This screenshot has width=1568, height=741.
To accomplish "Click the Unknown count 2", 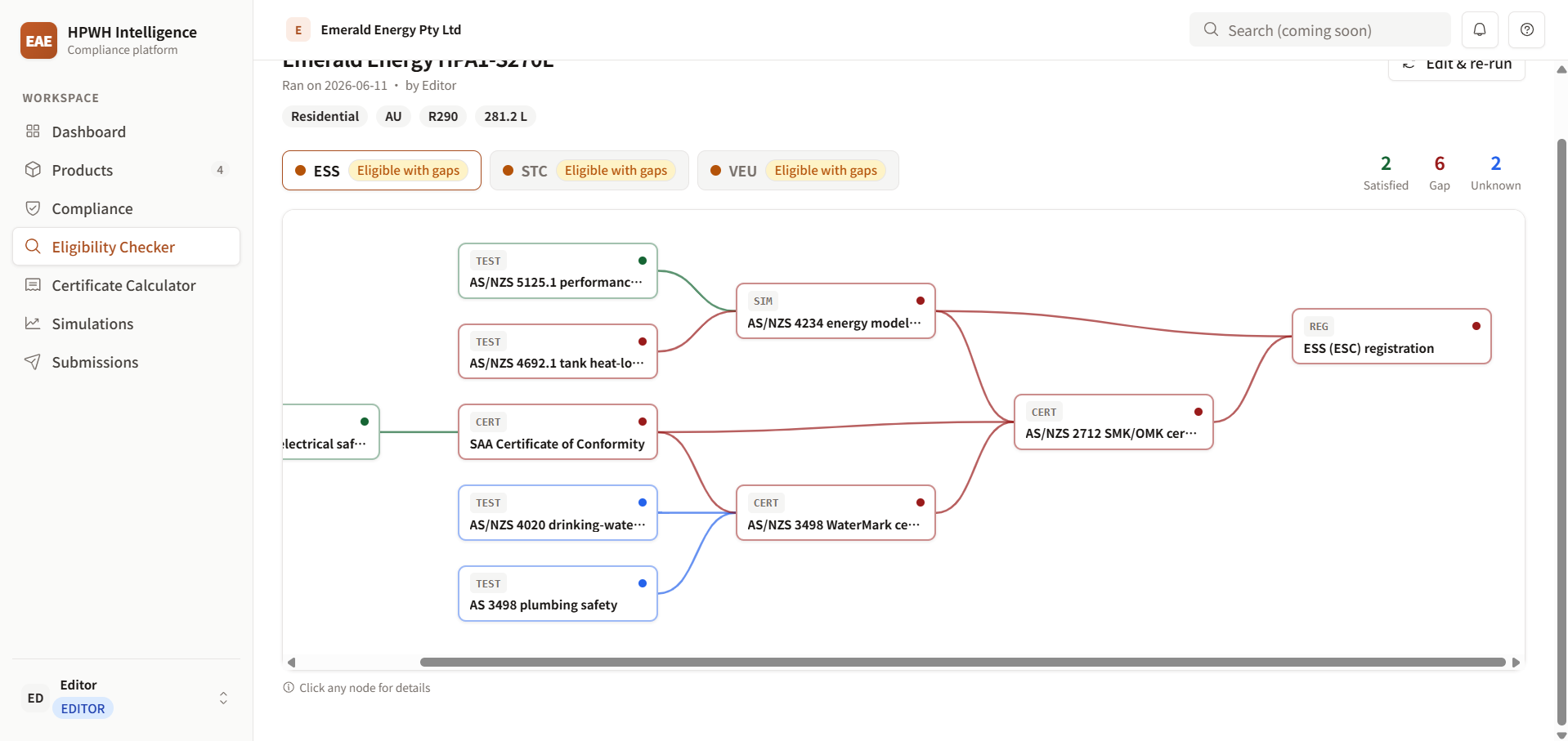I will click(1495, 163).
